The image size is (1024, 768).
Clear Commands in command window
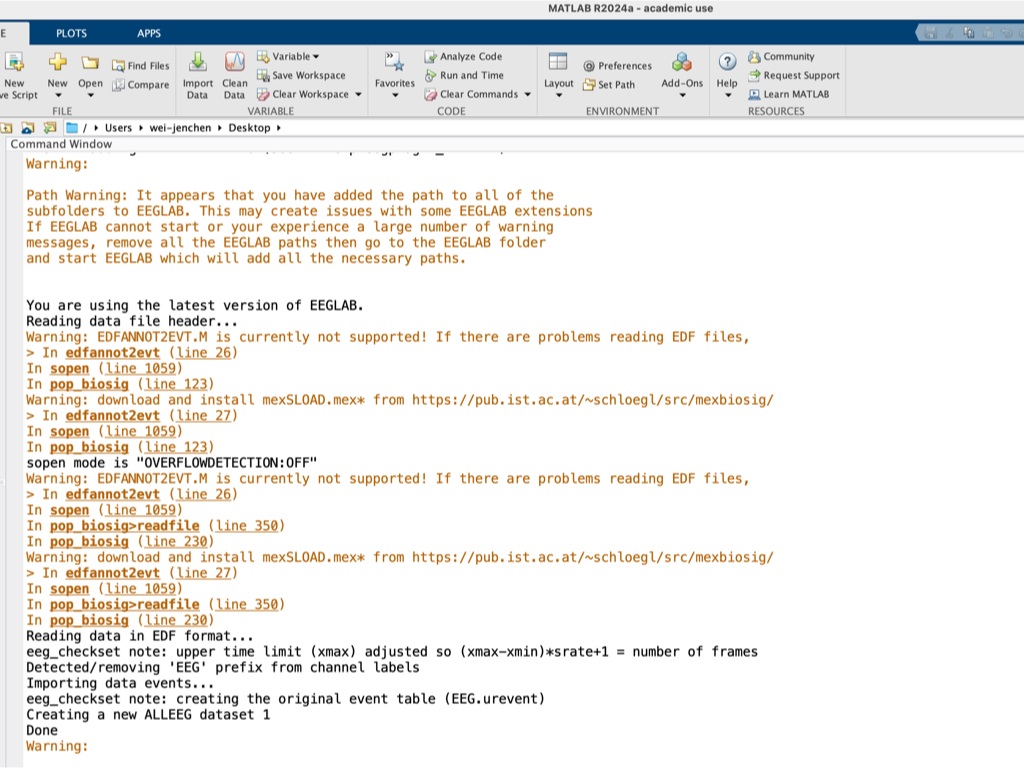[472, 94]
